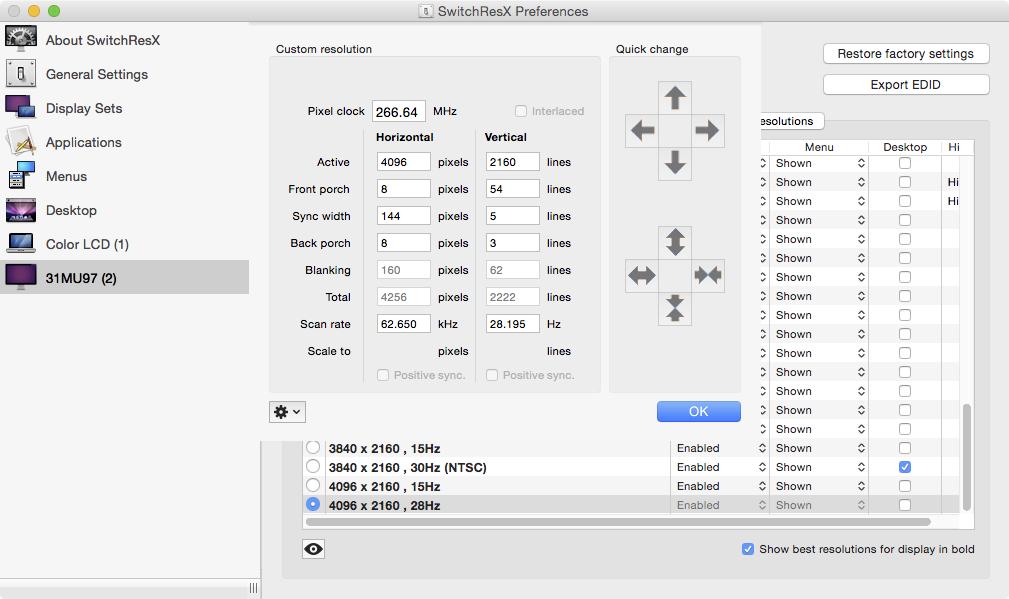Open Enabled dropdown for 4096 x 2160 15Hz
The height and width of the screenshot is (599, 1009).
pyautogui.click(x=721, y=486)
